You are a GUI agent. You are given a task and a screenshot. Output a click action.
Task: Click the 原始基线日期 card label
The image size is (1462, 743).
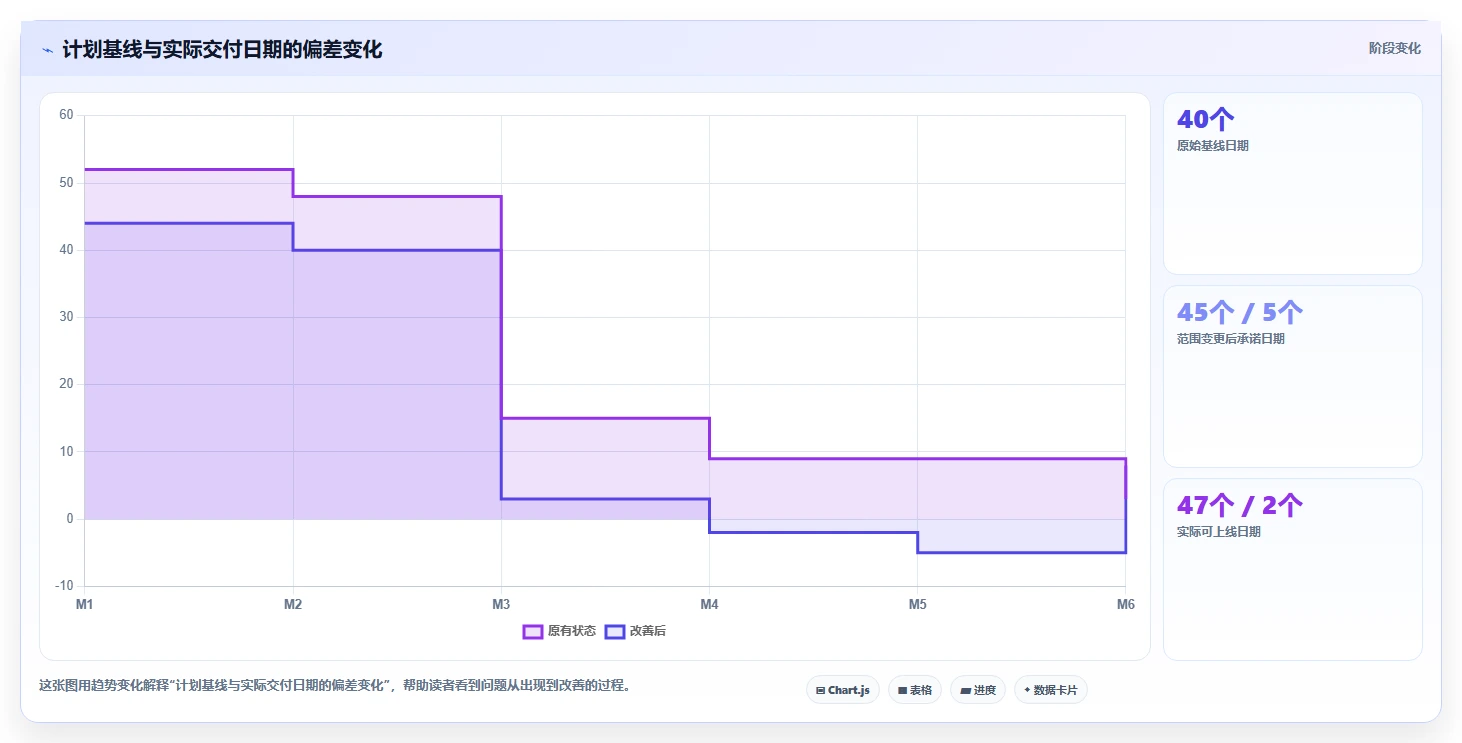pos(1213,146)
